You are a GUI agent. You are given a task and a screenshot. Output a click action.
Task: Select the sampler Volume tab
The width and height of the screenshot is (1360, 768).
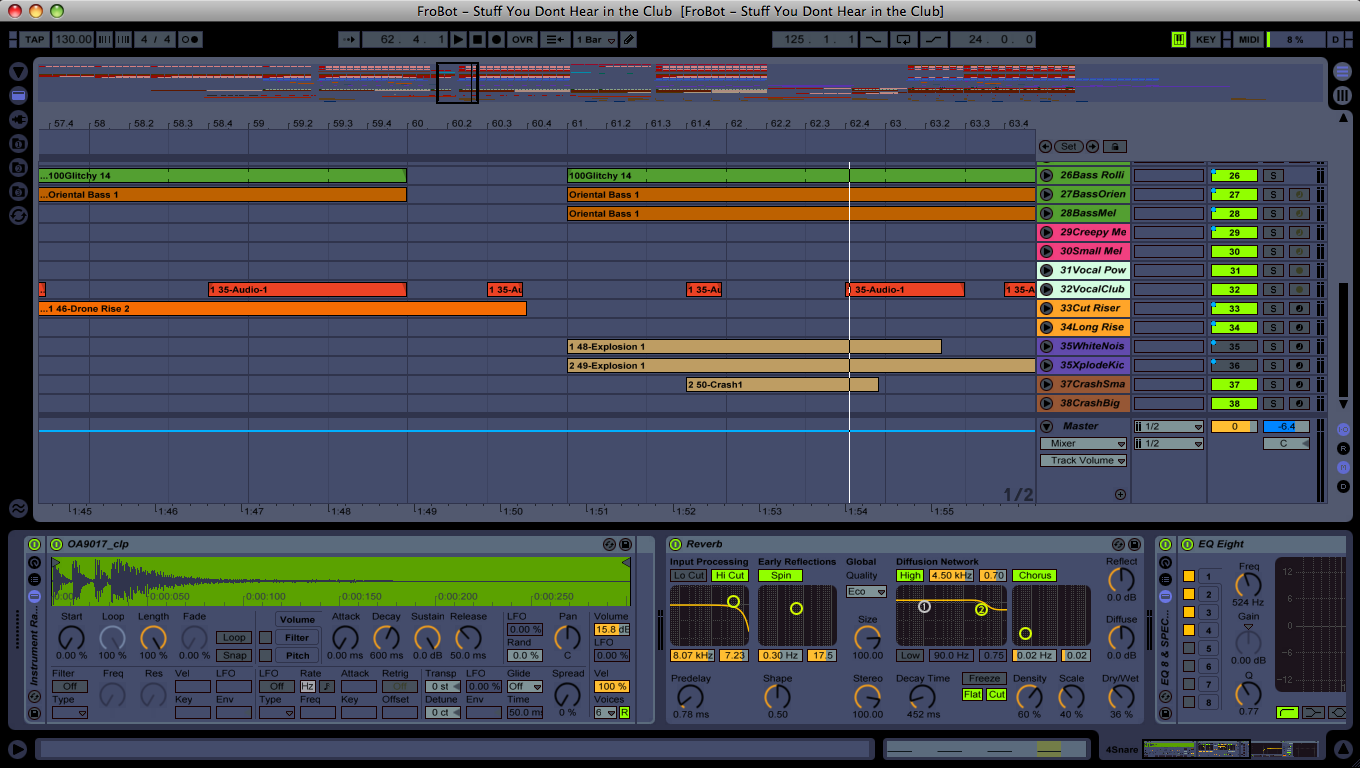click(x=296, y=620)
